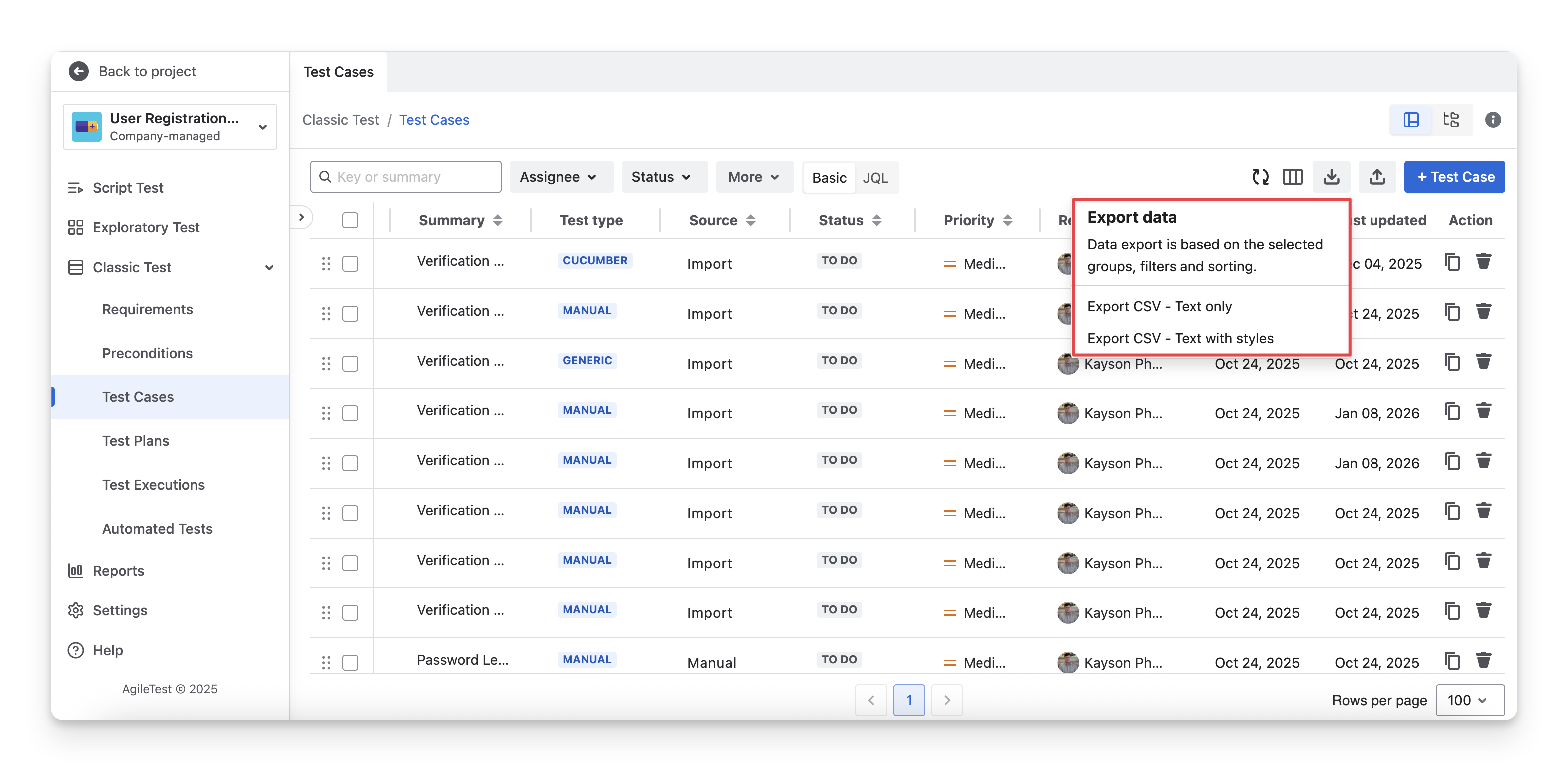Image resolution: width=1568 pixels, height=771 pixels.
Task: Open the Assignee filter dropdown
Action: [558, 177]
